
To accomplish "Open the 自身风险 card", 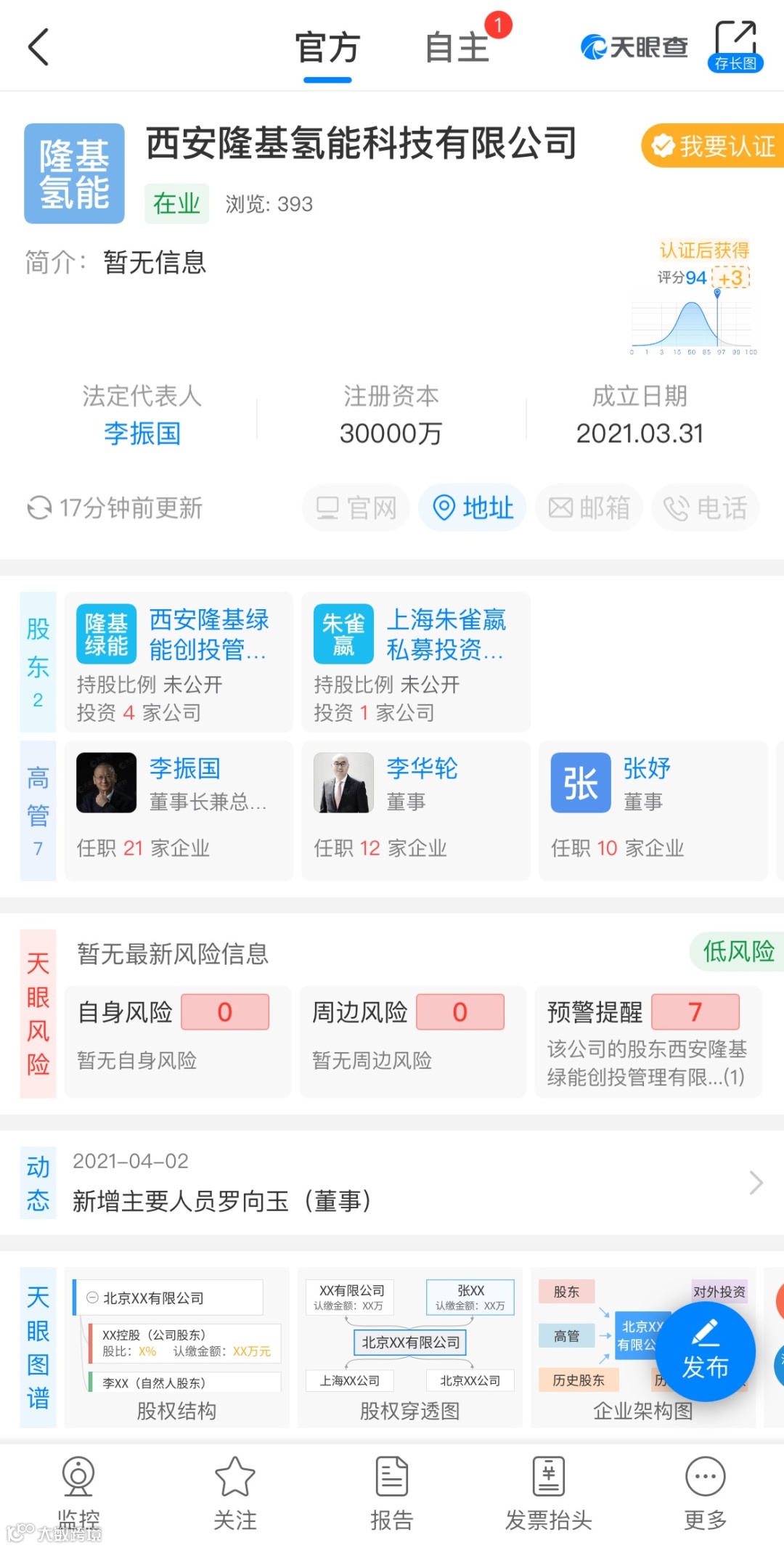I will tap(178, 1041).
